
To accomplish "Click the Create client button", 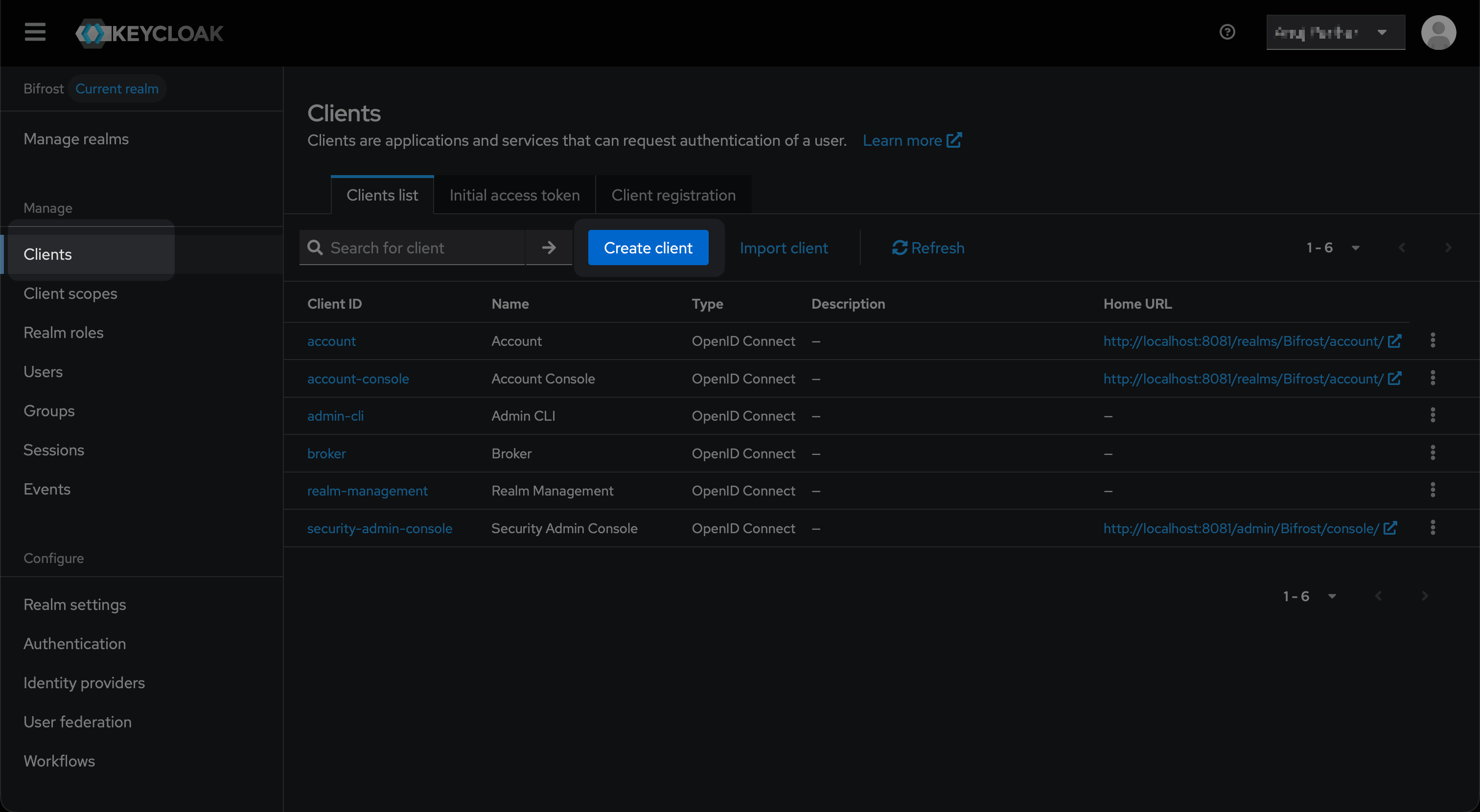I will tap(648, 248).
